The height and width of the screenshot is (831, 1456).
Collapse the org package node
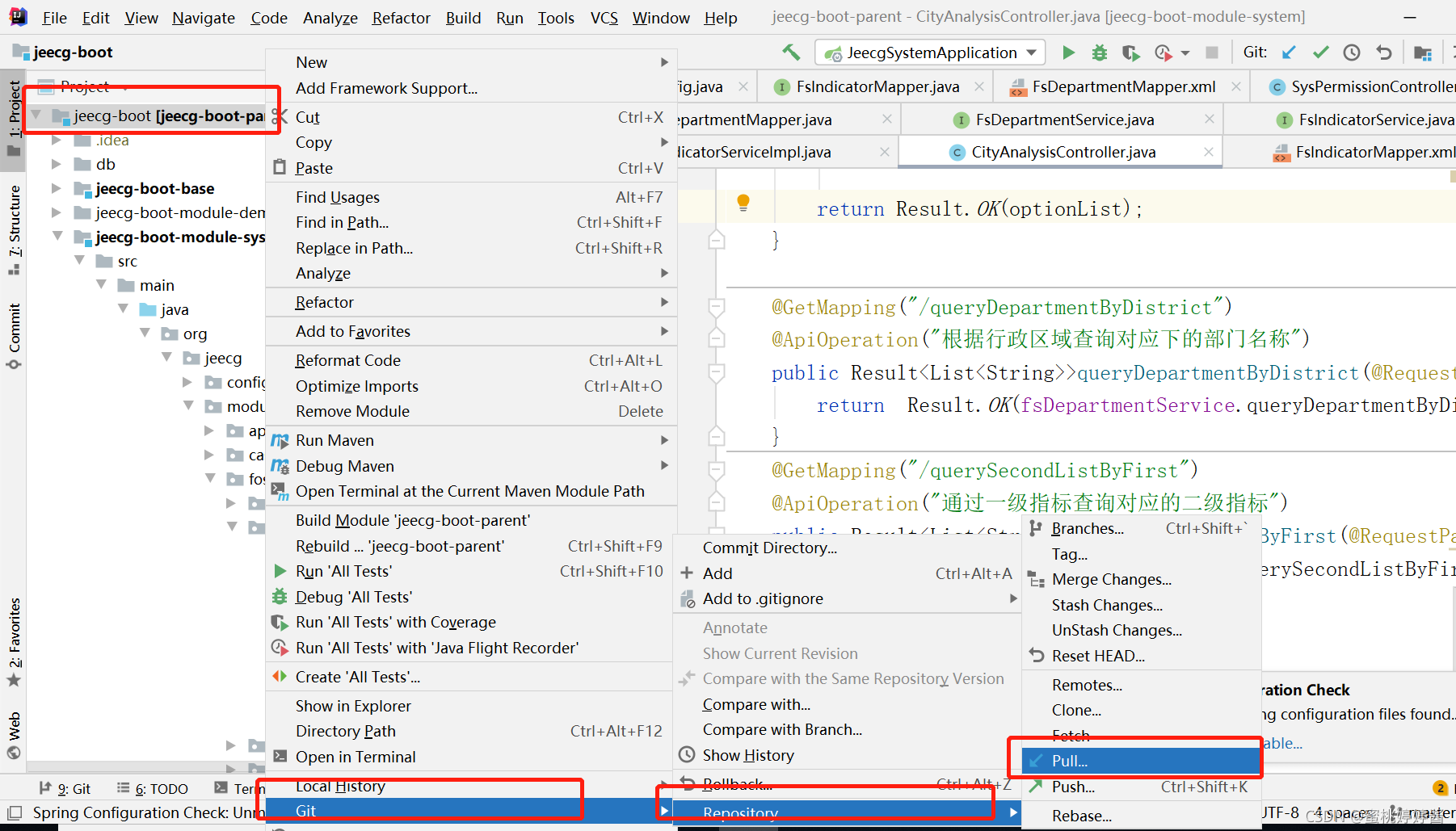pyautogui.click(x=145, y=334)
